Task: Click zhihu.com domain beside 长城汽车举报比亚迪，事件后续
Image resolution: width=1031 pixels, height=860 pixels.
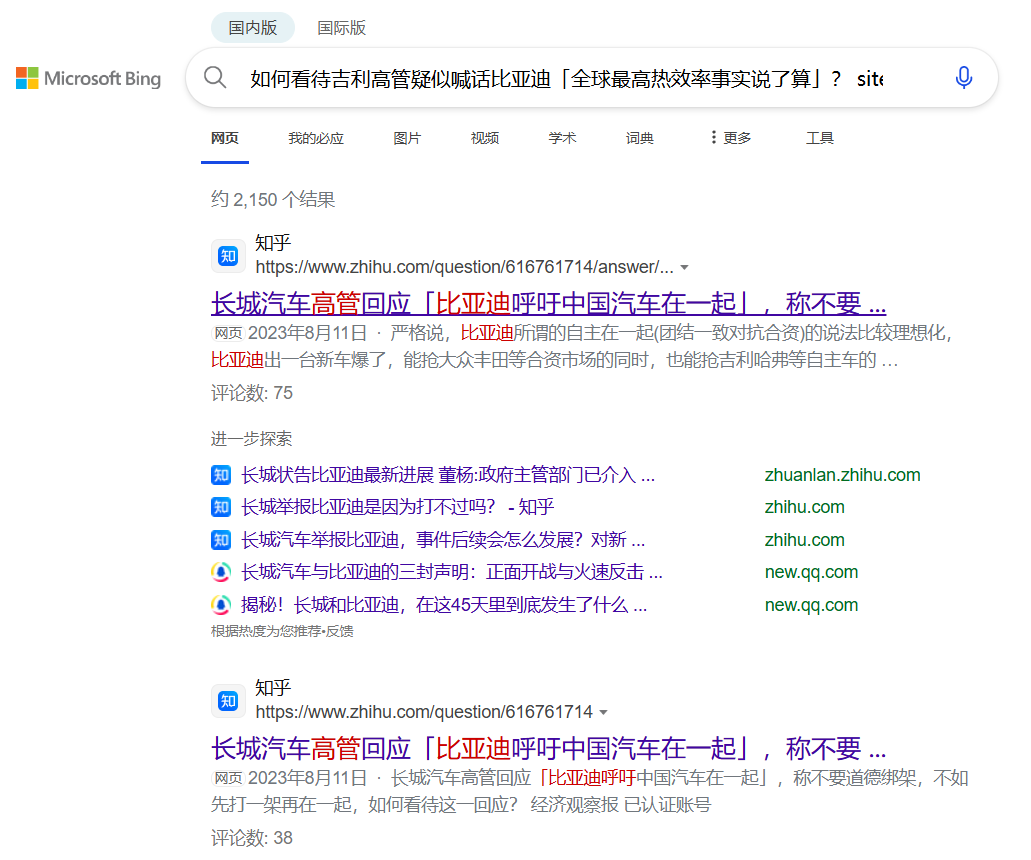Action: click(x=804, y=540)
